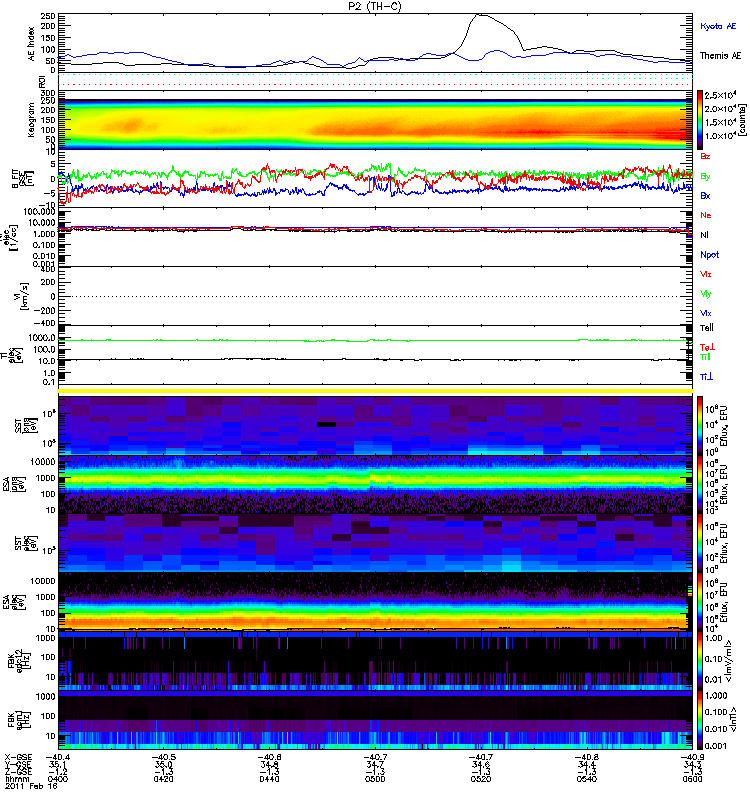
Task: Select the blue Npot legend label
Action: pyautogui.click(x=710, y=255)
